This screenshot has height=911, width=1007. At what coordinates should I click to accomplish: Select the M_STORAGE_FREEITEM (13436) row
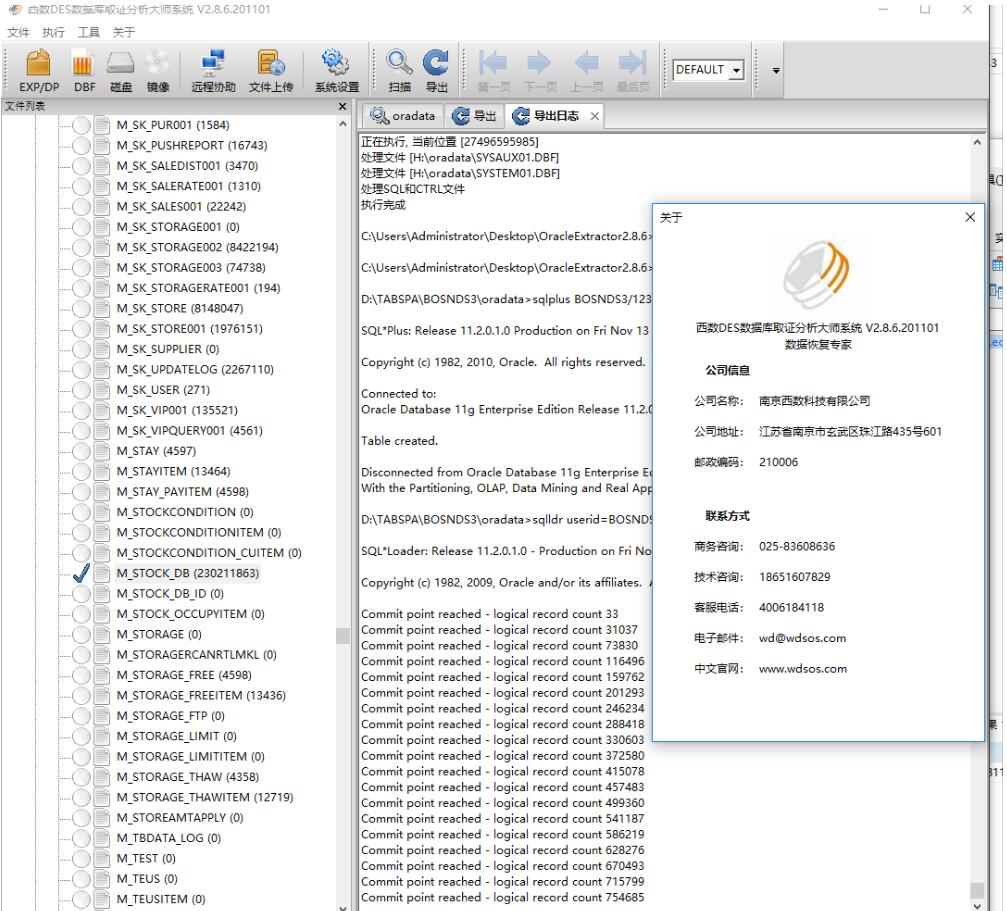tap(201, 695)
